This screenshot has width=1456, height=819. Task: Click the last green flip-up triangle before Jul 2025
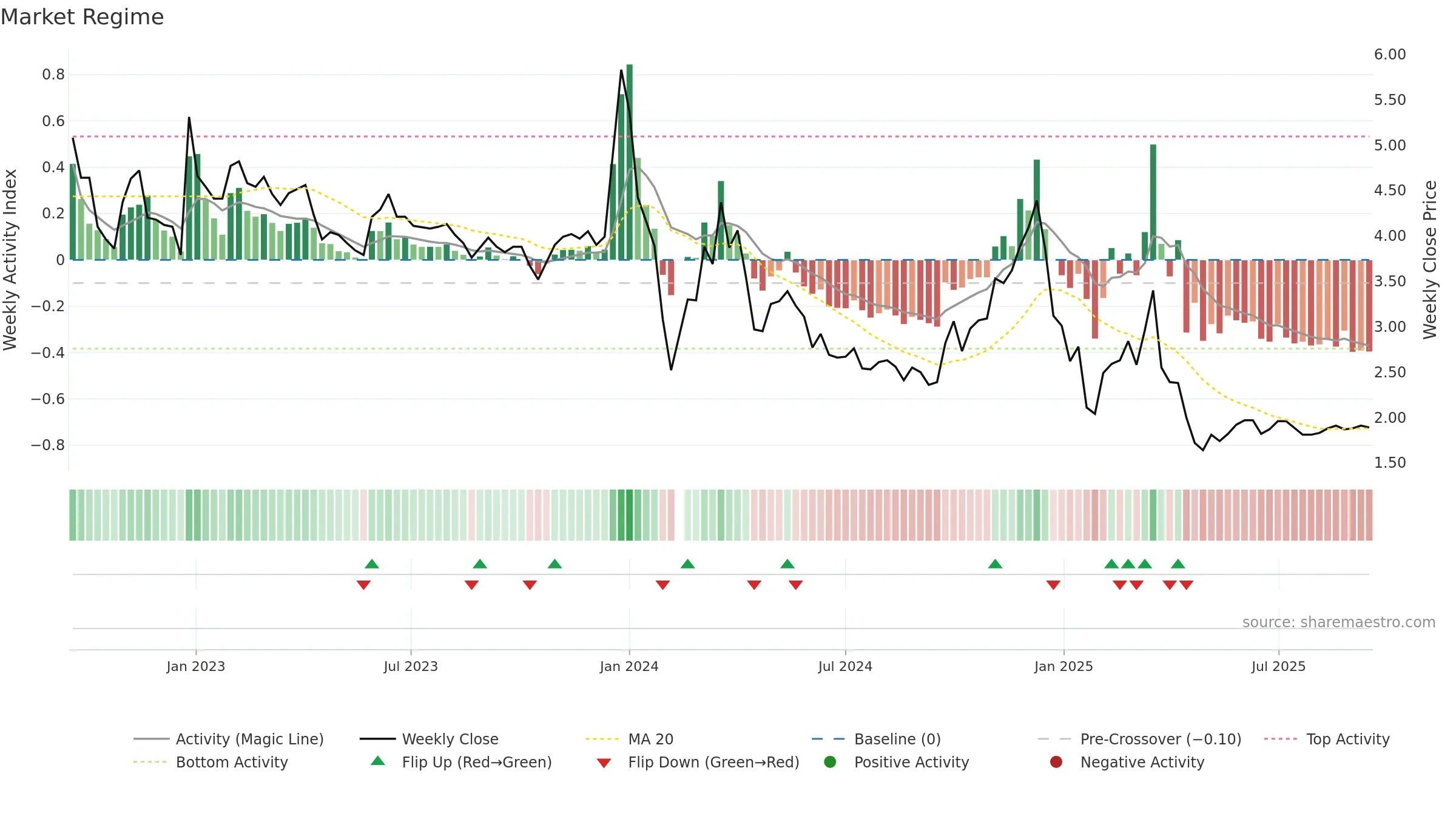[1178, 564]
